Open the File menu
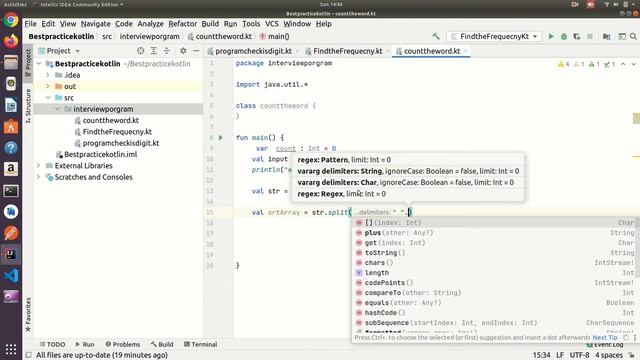This screenshot has width=640, height=360. tap(31, 24)
